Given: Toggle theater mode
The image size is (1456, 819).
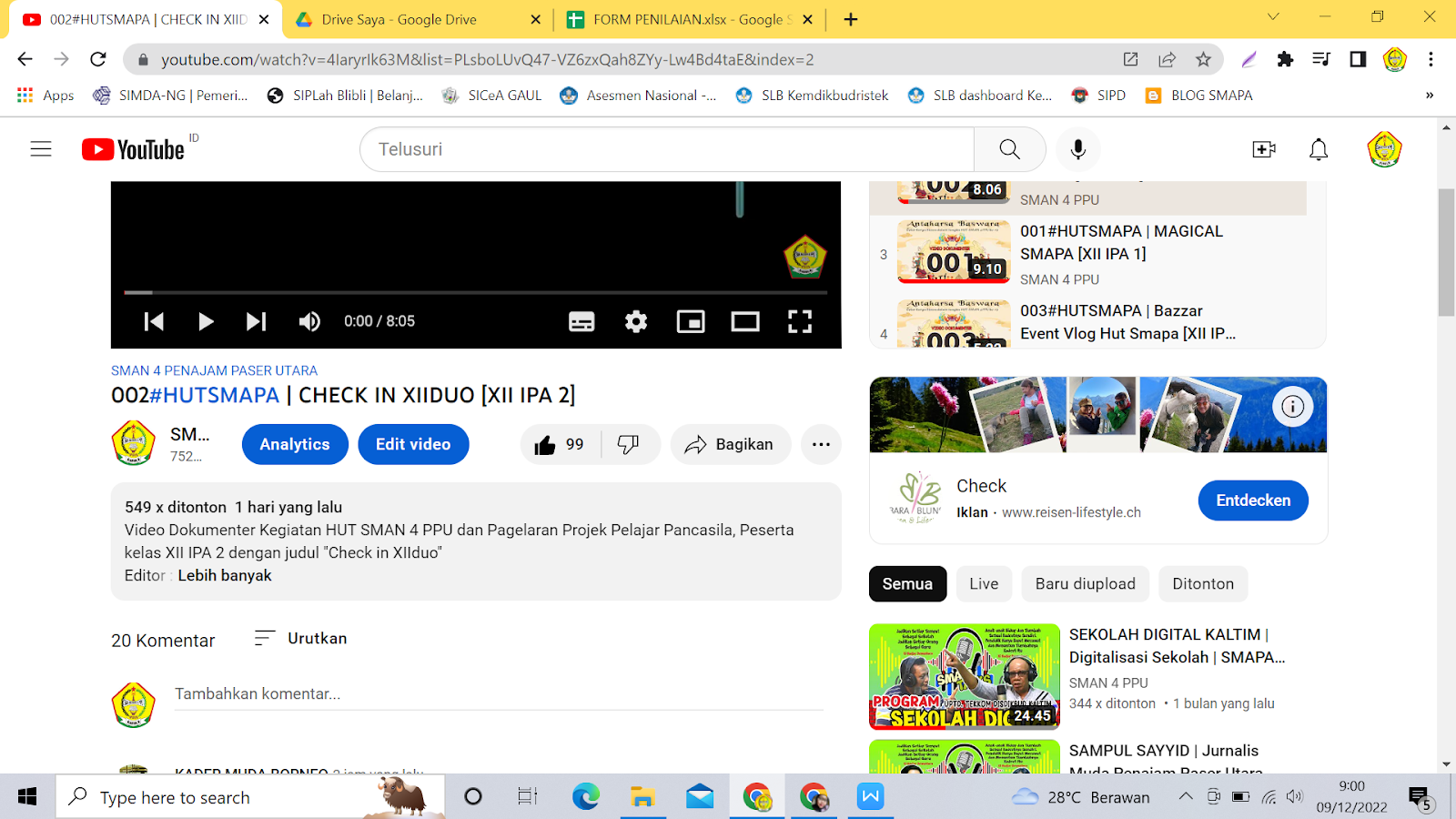Looking at the screenshot, I should click(x=745, y=321).
